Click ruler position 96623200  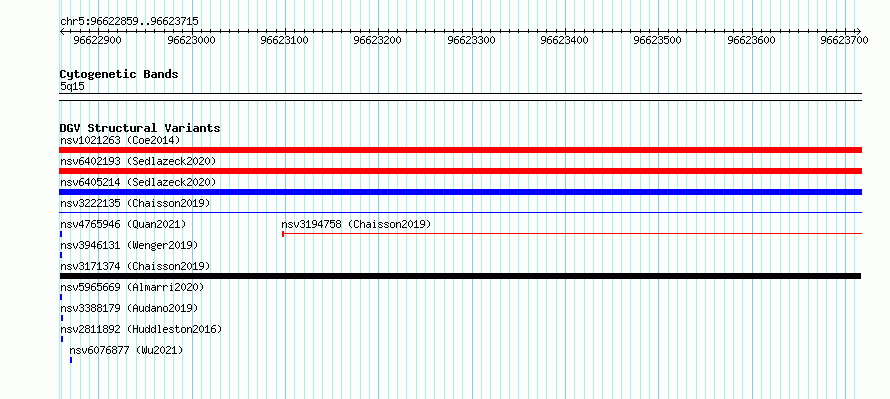pos(377,40)
